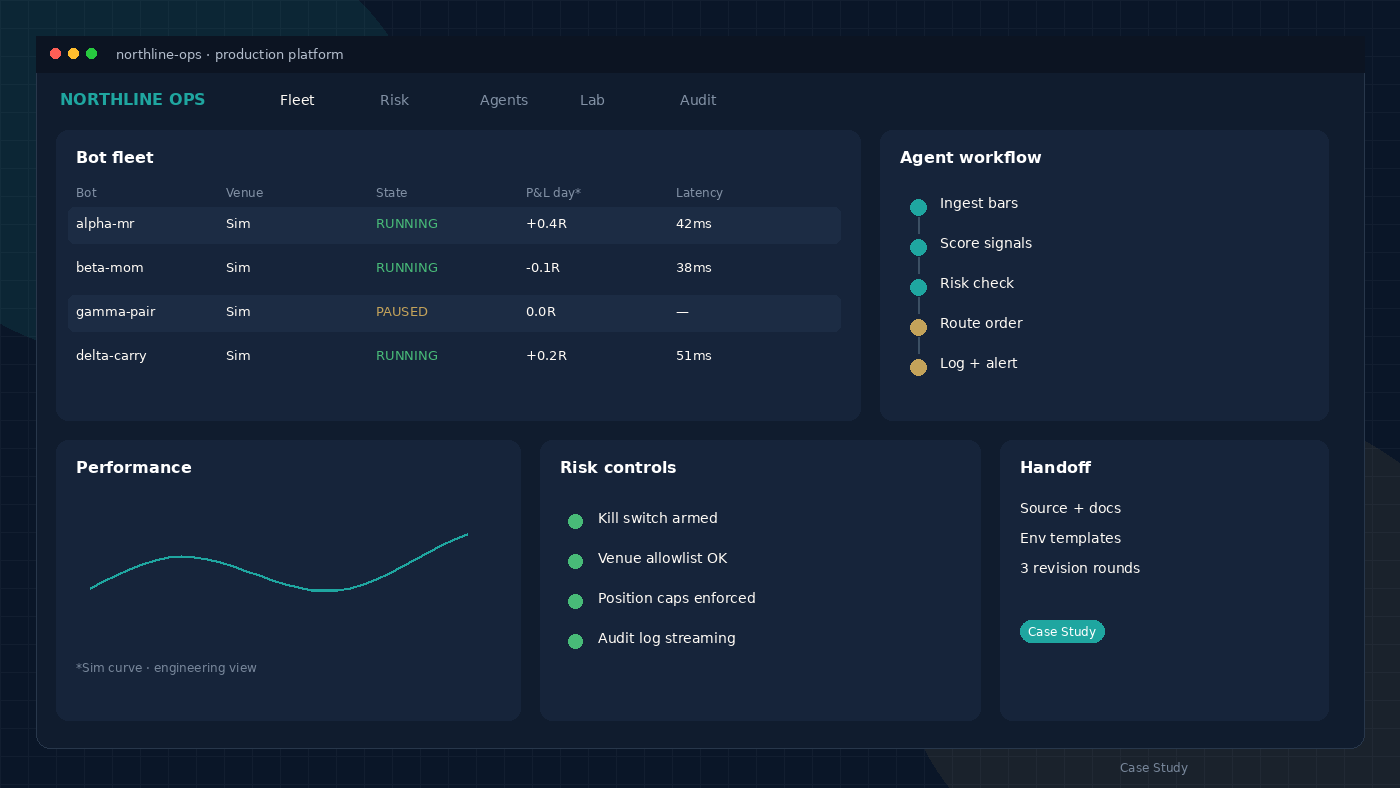Click the teal Case Study button
The width and height of the screenshot is (1400, 788).
1062,632
